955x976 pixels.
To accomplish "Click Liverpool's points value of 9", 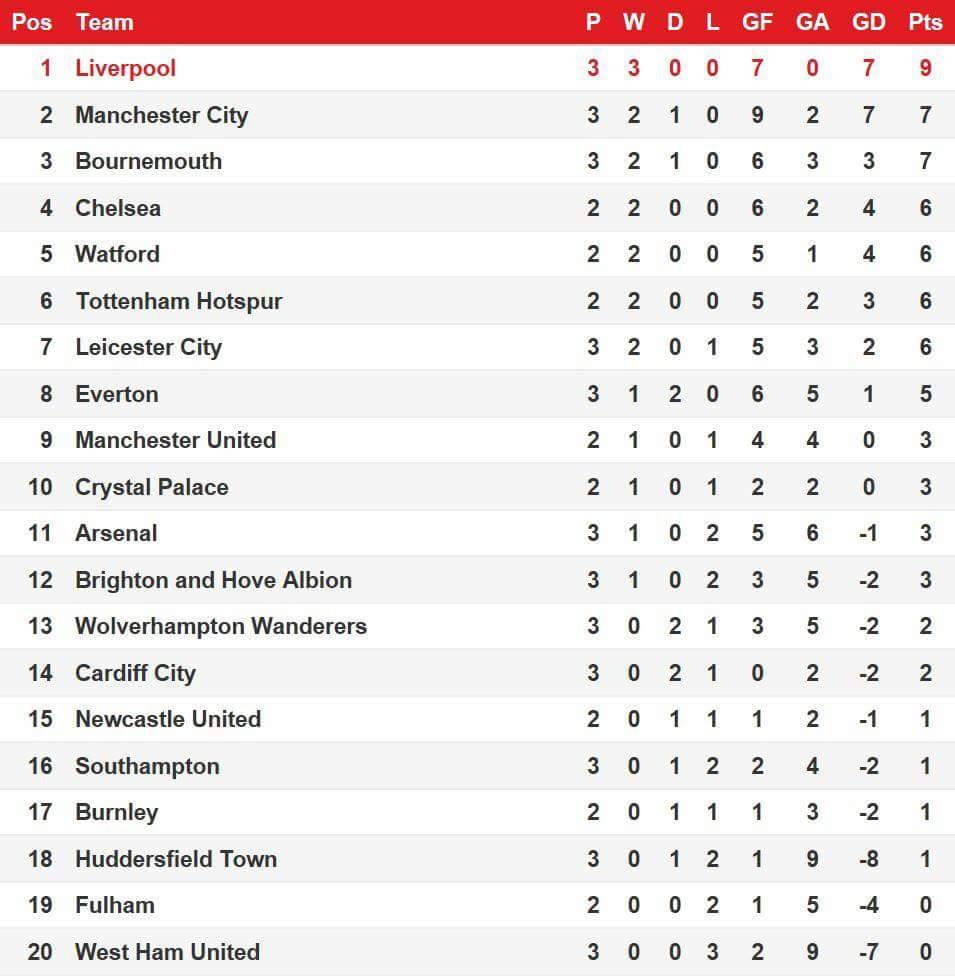I will [925, 68].
